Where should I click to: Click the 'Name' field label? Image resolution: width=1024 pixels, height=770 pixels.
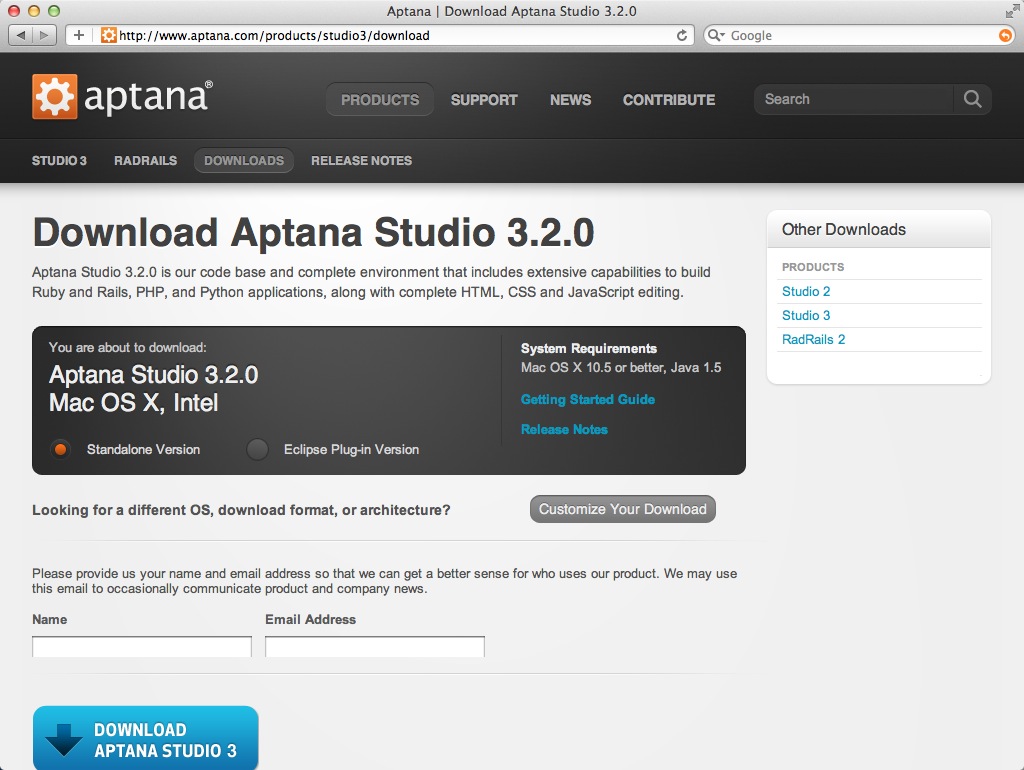(50, 620)
